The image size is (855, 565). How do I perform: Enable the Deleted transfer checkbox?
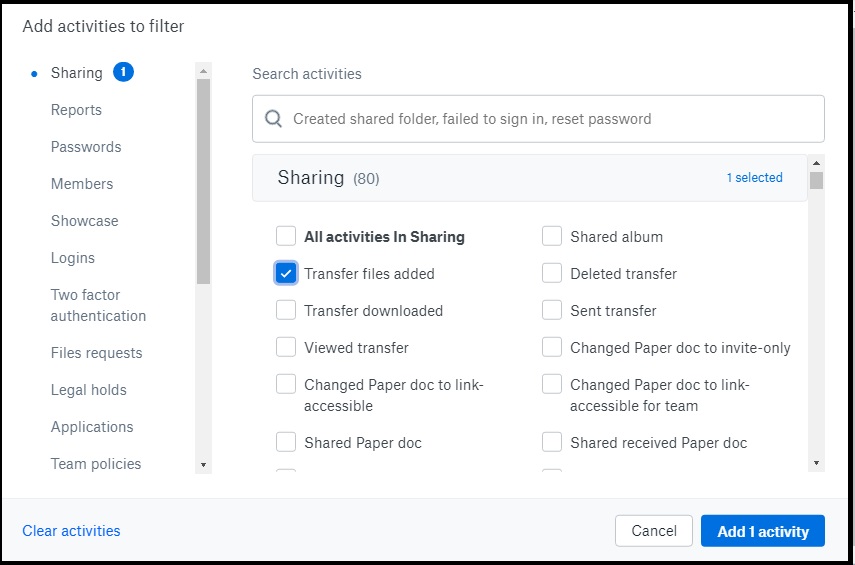552,273
